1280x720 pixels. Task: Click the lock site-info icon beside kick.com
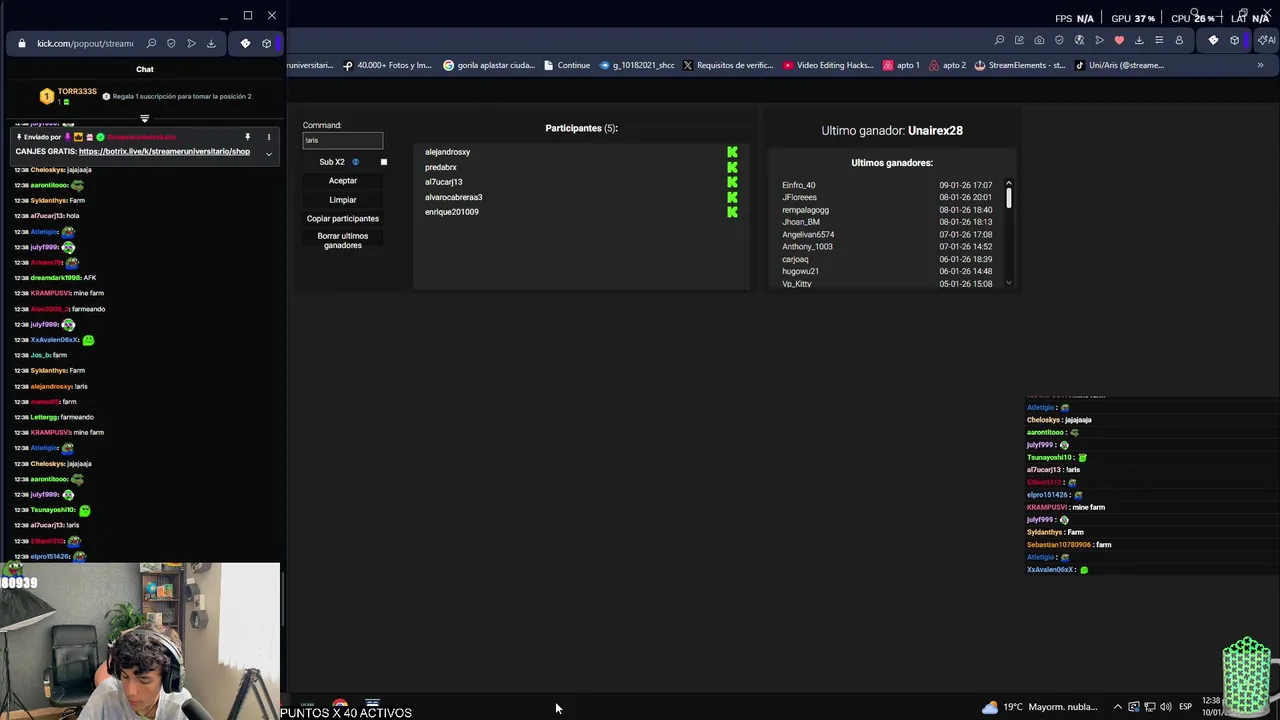click(21, 43)
